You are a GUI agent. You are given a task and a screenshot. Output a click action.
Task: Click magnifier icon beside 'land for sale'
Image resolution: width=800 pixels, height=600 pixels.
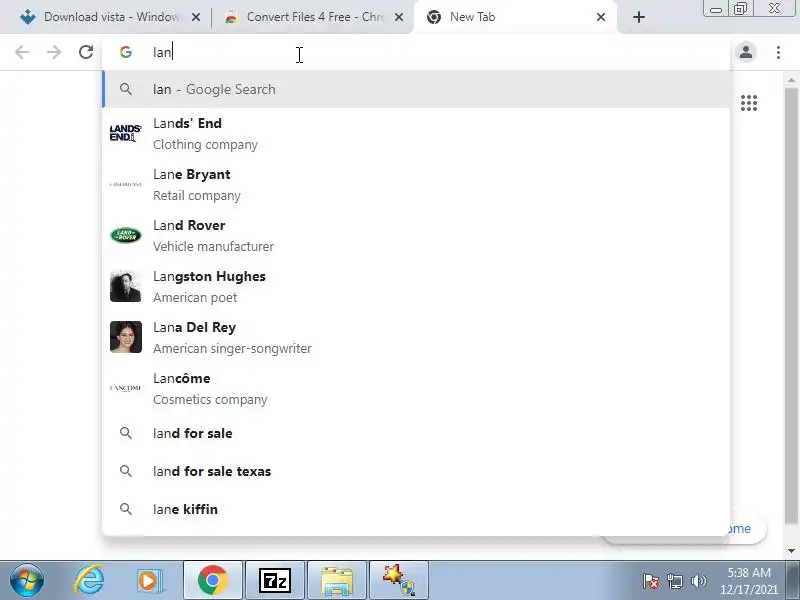(126, 433)
